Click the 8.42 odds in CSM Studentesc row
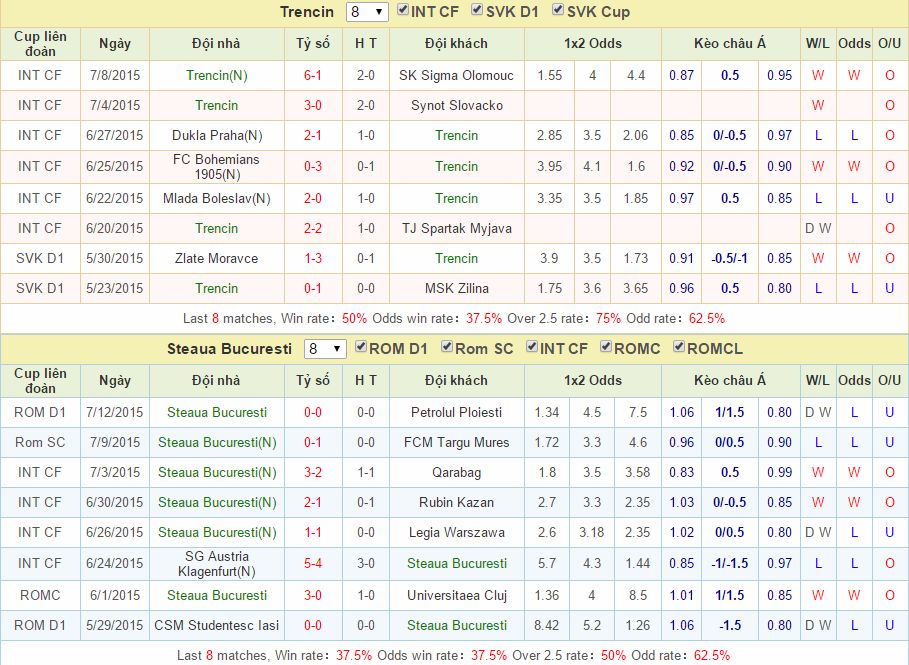The height and width of the screenshot is (665, 909). 547,626
